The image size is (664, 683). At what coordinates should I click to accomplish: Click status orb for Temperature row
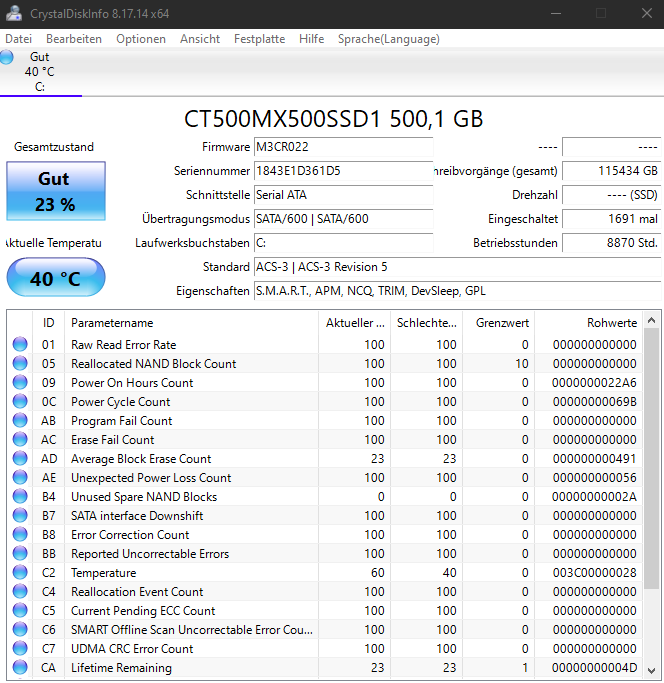point(20,572)
